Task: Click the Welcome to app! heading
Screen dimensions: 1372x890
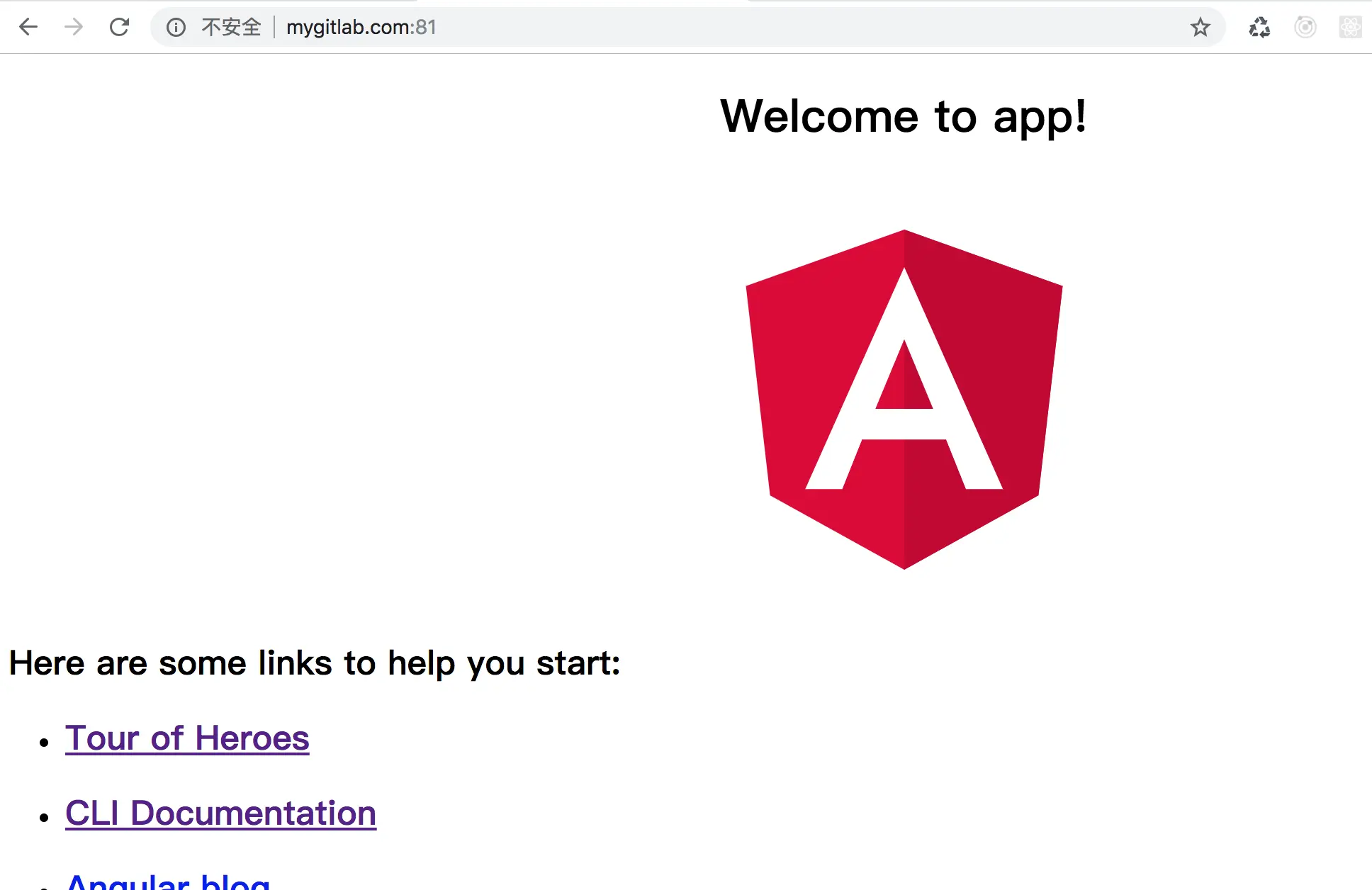Action: 903,116
